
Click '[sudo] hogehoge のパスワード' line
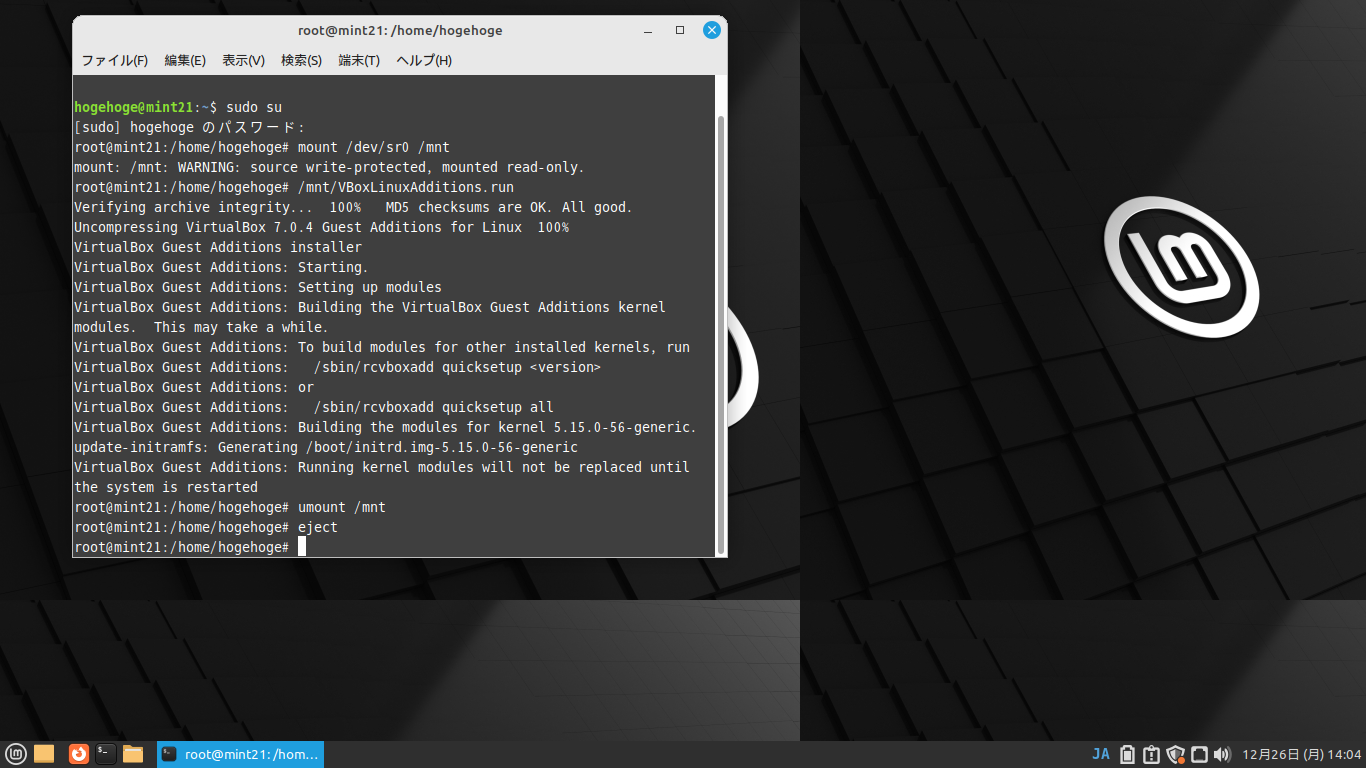(x=189, y=127)
